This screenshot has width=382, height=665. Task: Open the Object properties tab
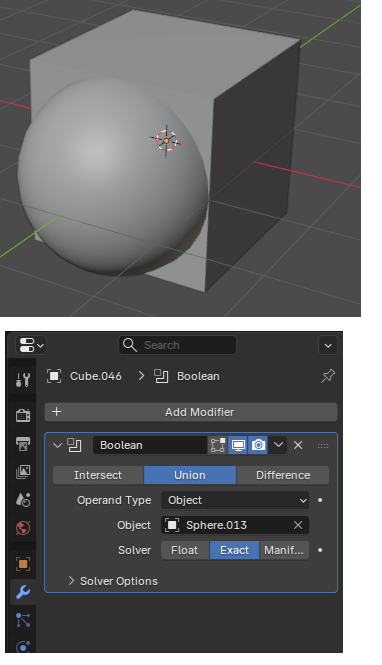23,564
